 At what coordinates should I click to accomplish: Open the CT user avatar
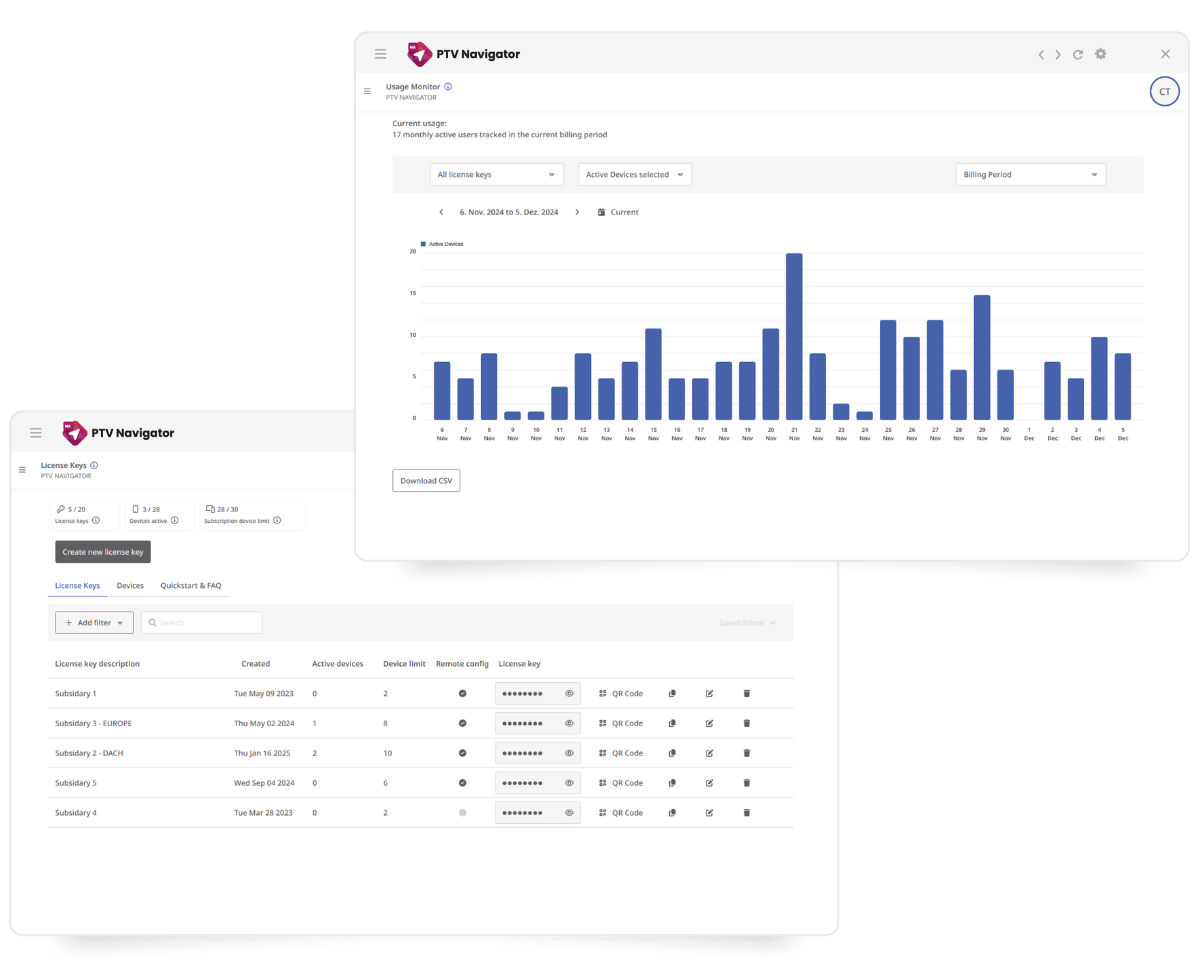(x=1164, y=91)
